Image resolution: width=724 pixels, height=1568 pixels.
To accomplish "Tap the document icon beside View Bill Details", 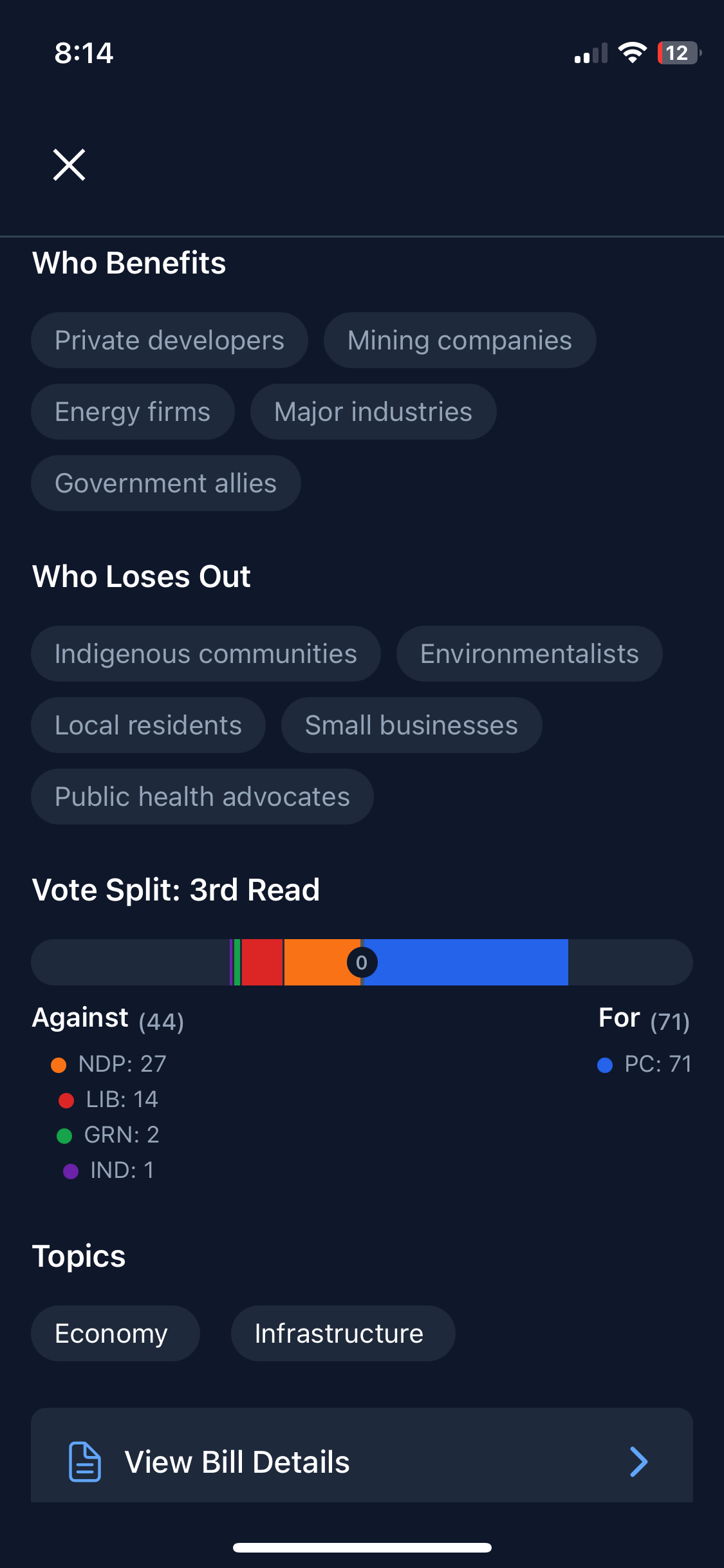I will pos(85,1462).
